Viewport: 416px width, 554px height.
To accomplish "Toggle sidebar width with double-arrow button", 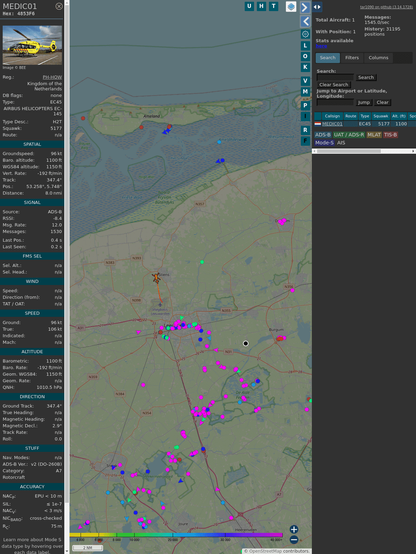I will click(317, 7).
